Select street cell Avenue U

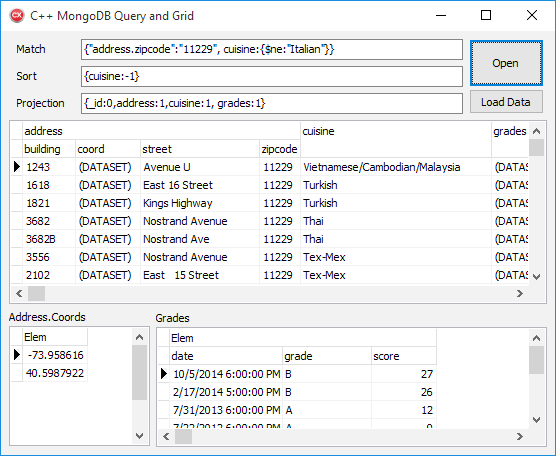pos(200,167)
